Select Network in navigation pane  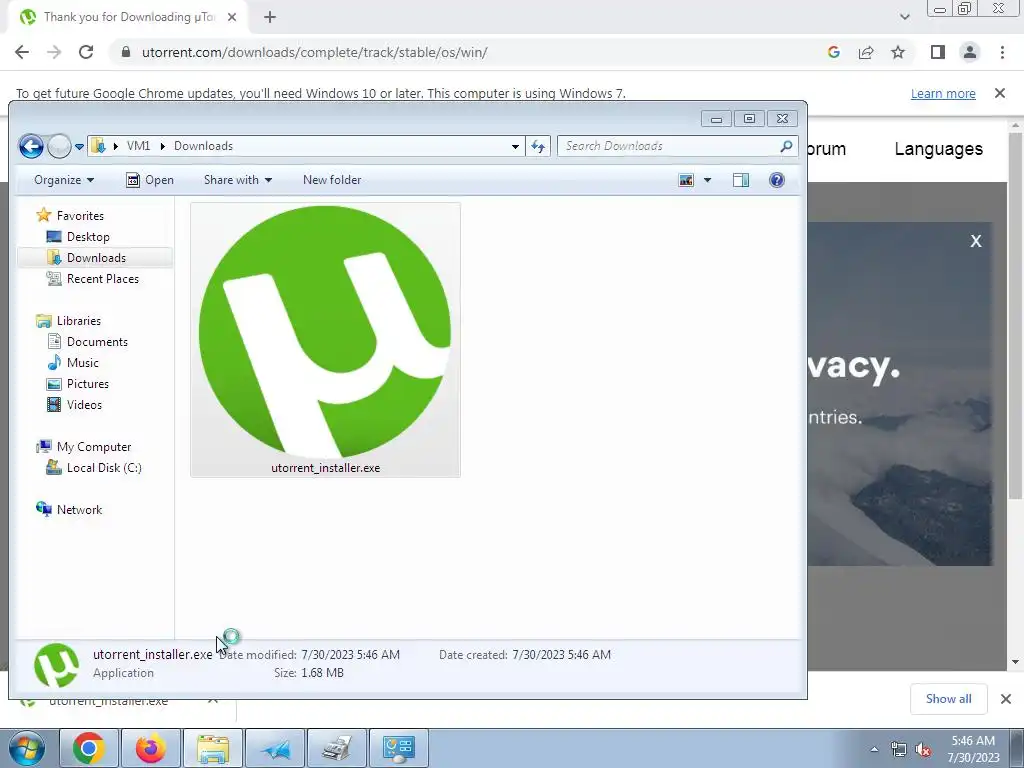tap(79, 510)
